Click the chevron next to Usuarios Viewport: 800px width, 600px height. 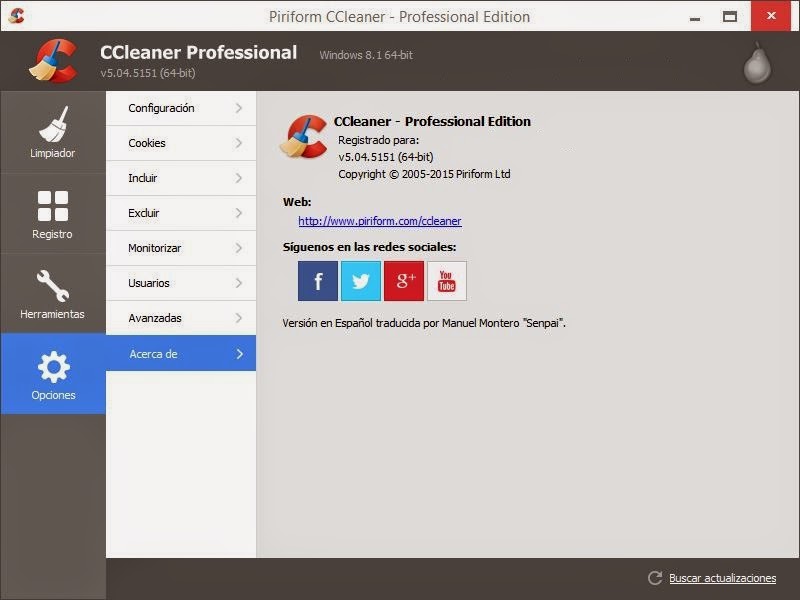coord(239,283)
